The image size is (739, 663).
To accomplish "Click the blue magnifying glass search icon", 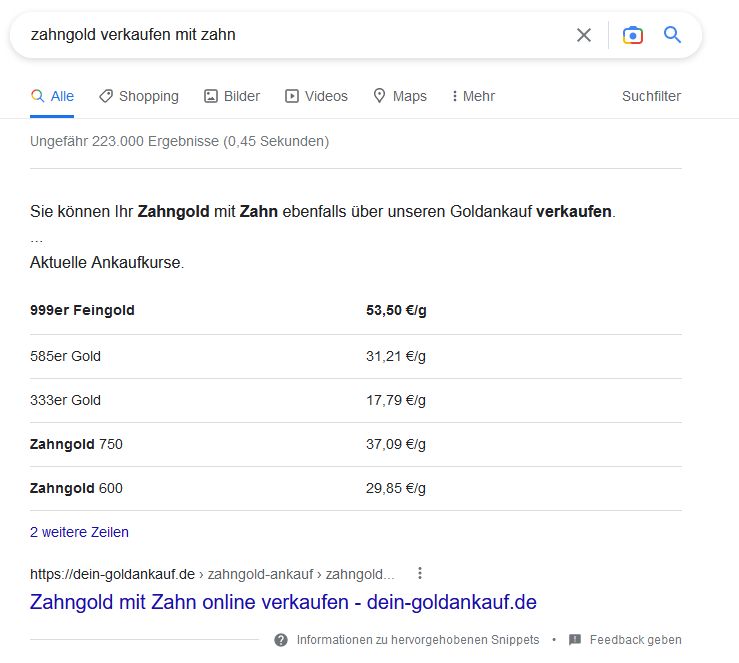I will [x=673, y=35].
